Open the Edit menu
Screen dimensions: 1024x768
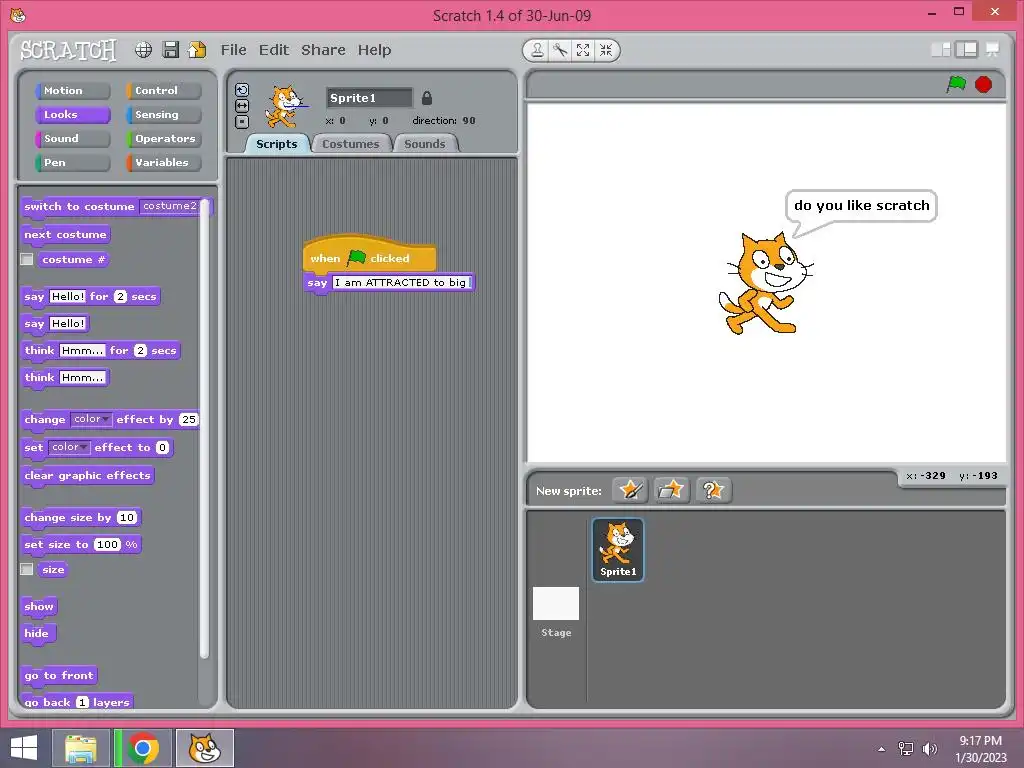tap(274, 50)
